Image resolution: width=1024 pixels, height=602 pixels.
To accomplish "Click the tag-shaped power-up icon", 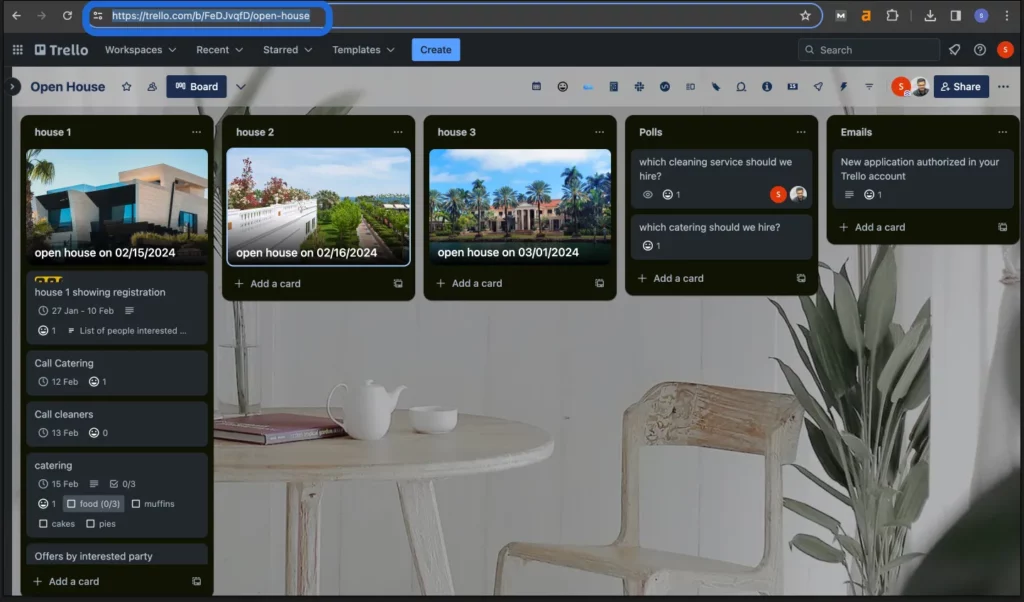I will pos(716,86).
